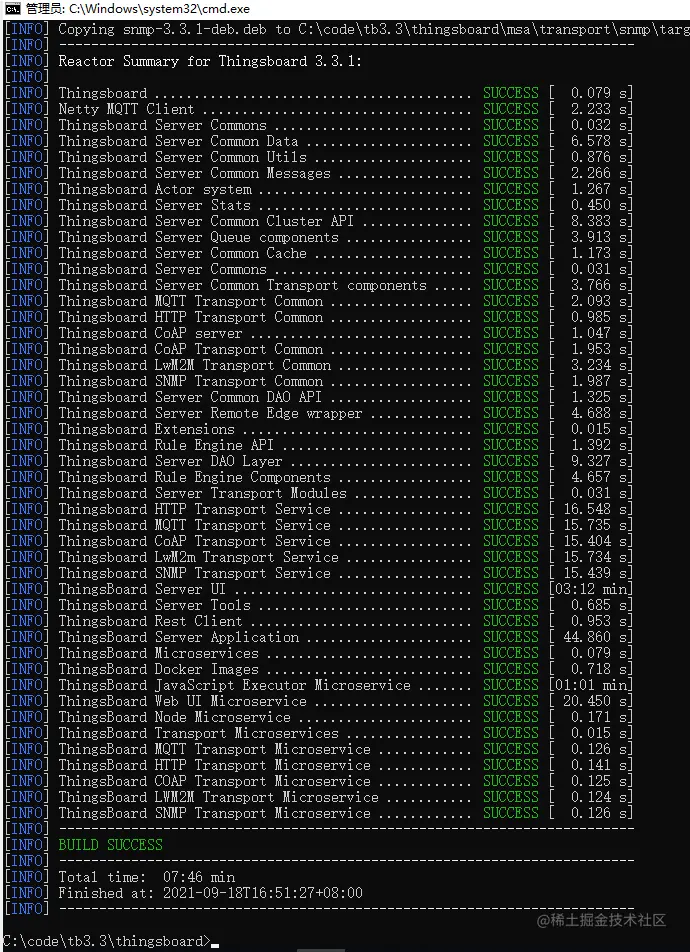Viewport: 690px width, 952px height.
Task: Click 'Finished at: 2021-09-18T16:51:27+08:00' line
Action: (210, 892)
